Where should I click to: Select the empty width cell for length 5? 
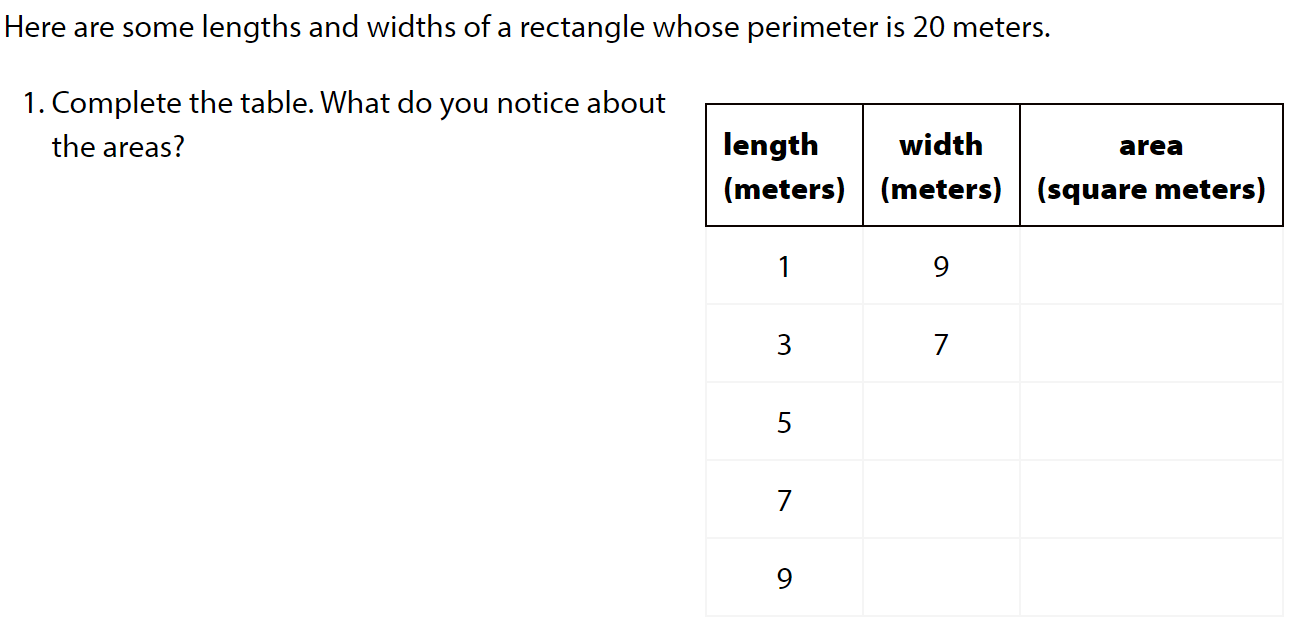point(941,422)
